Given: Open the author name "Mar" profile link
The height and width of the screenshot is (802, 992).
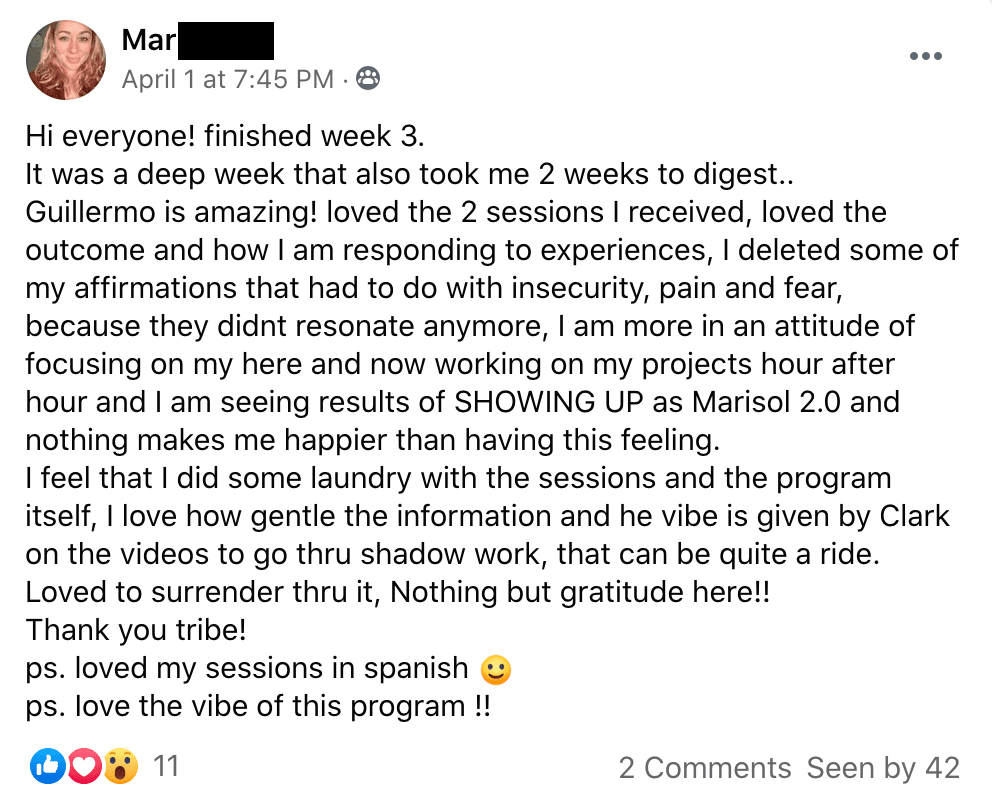Looking at the screenshot, I should [x=148, y=41].
